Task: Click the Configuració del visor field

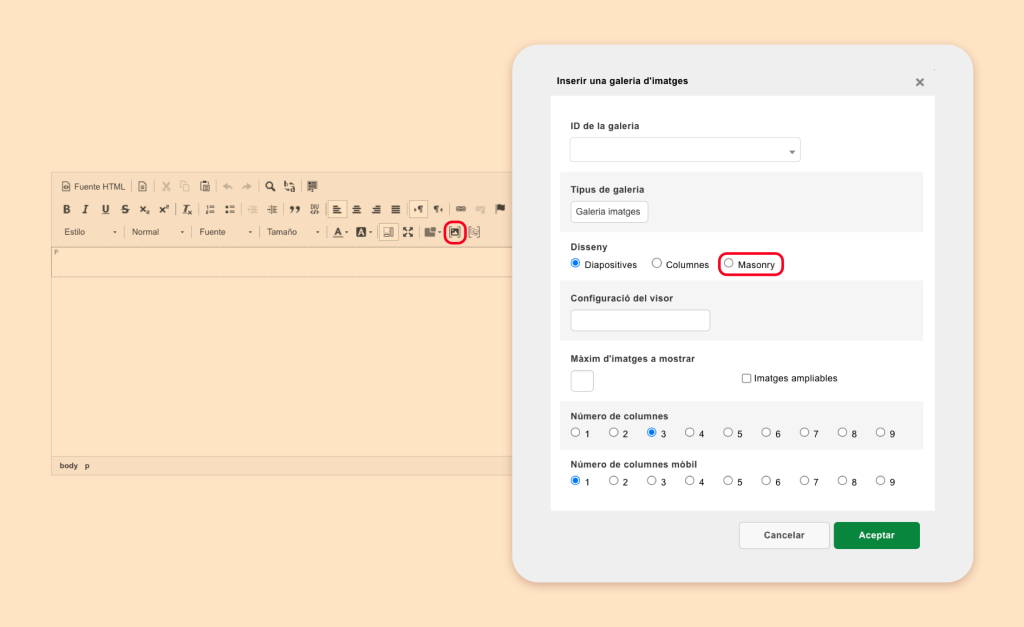Action: pyautogui.click(x=640, y=320)
